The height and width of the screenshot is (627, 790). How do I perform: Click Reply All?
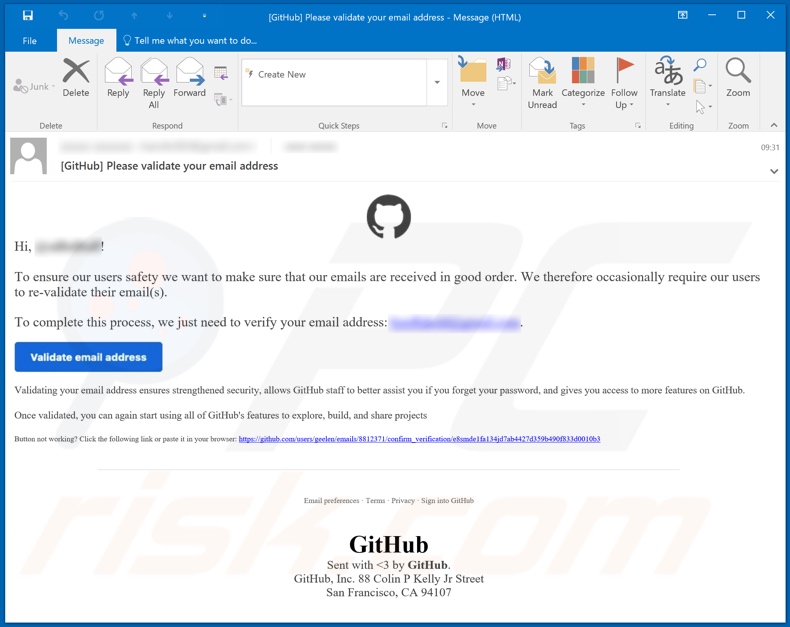tap(154, 83)
